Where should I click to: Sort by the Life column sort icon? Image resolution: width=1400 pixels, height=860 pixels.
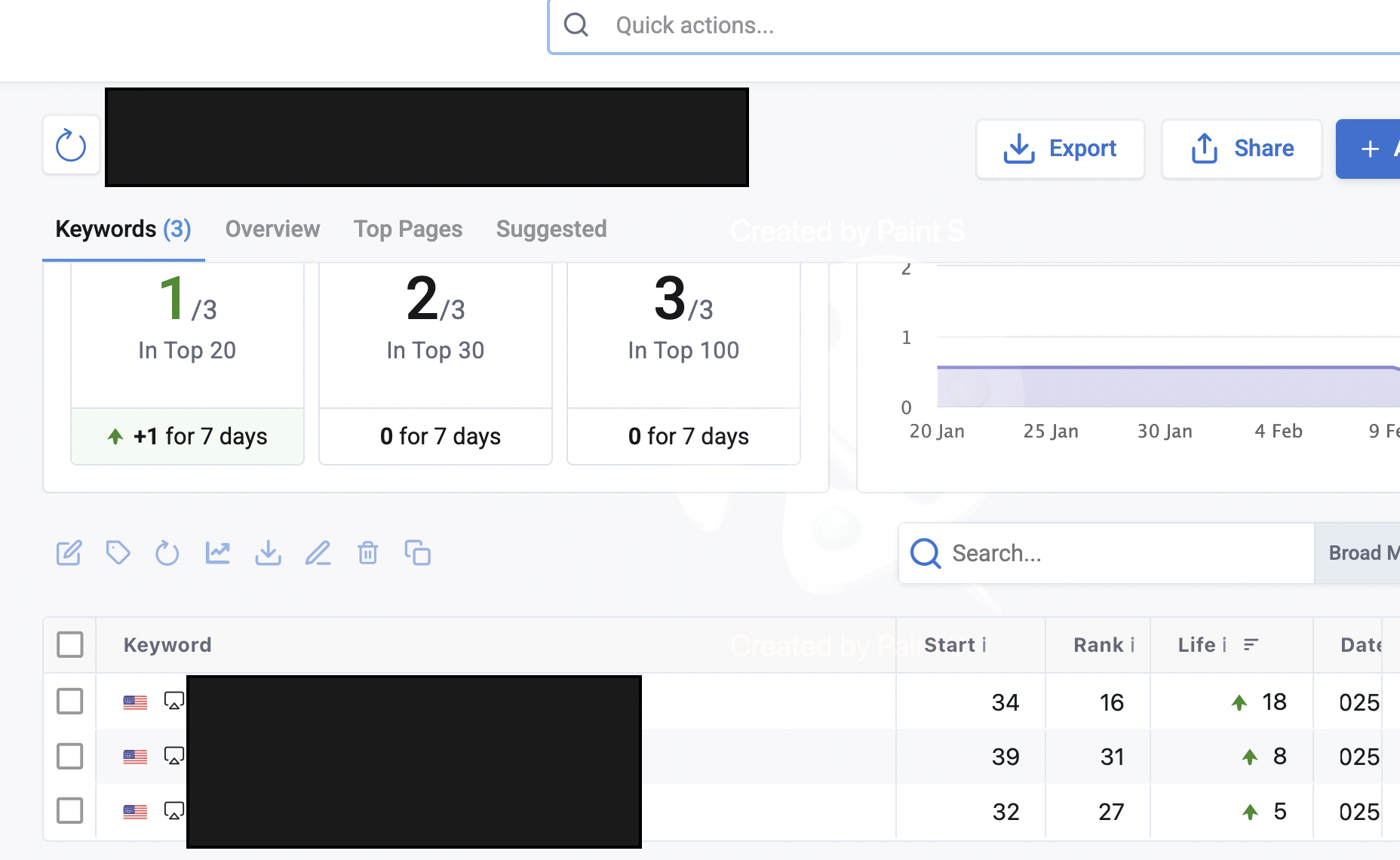pyautogui.click(x=1251, y=644)
